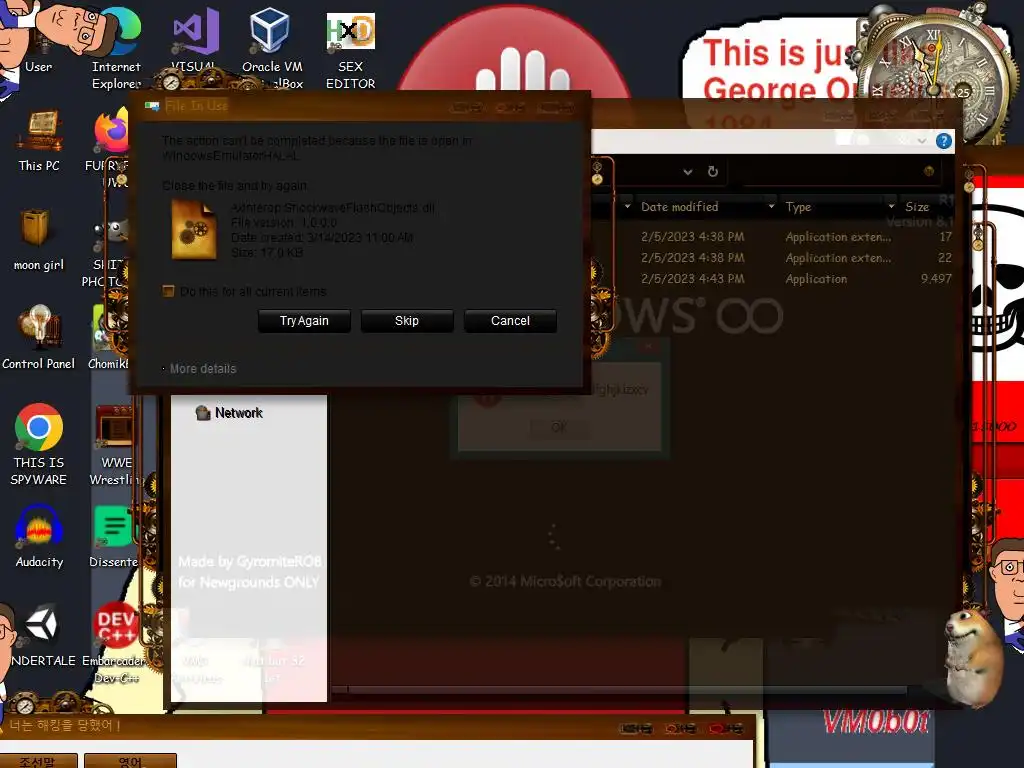Image resolution: width=1024 pixels, height=768 pixels.
Task: Click the 너는 해킹을 당했어 window title bar
Action: point(377,726)
